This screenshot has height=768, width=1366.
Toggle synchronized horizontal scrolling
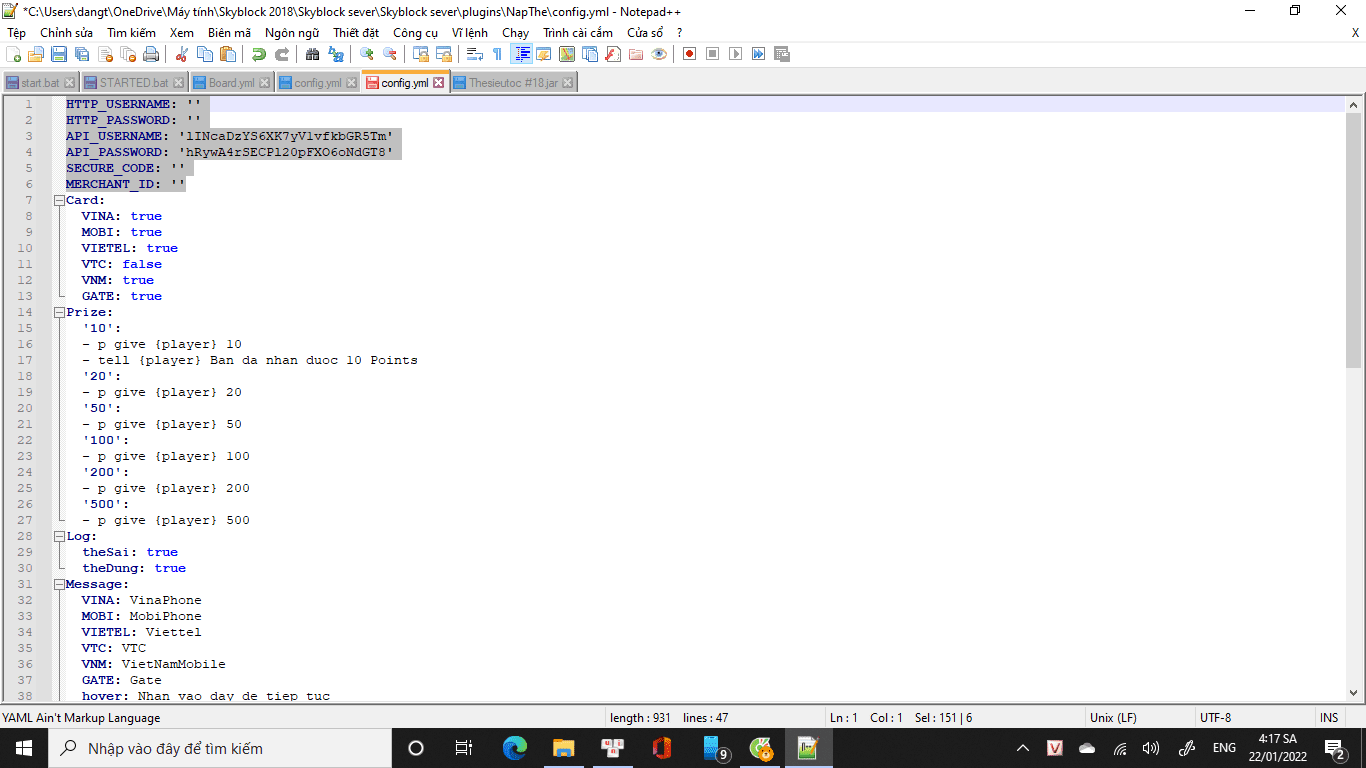coord(444,54)
